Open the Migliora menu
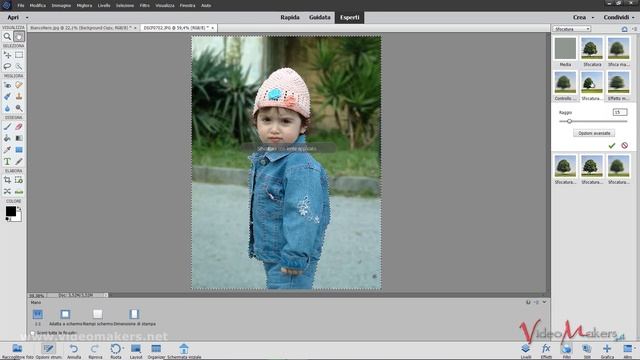 click(84, 6)
